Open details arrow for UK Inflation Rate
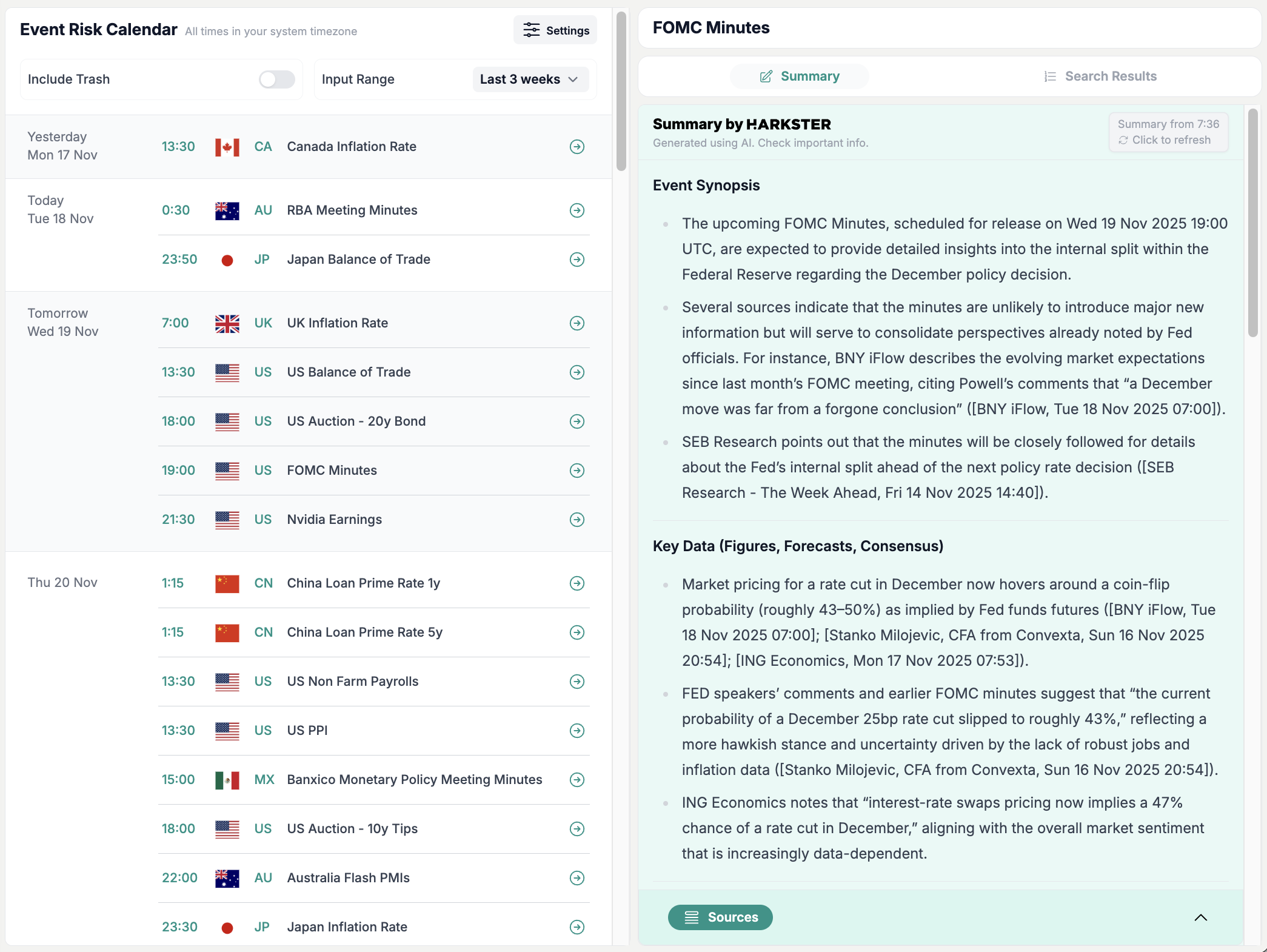Image resolution: width=1267 pixels, height=952 pixels. point(577,323)
